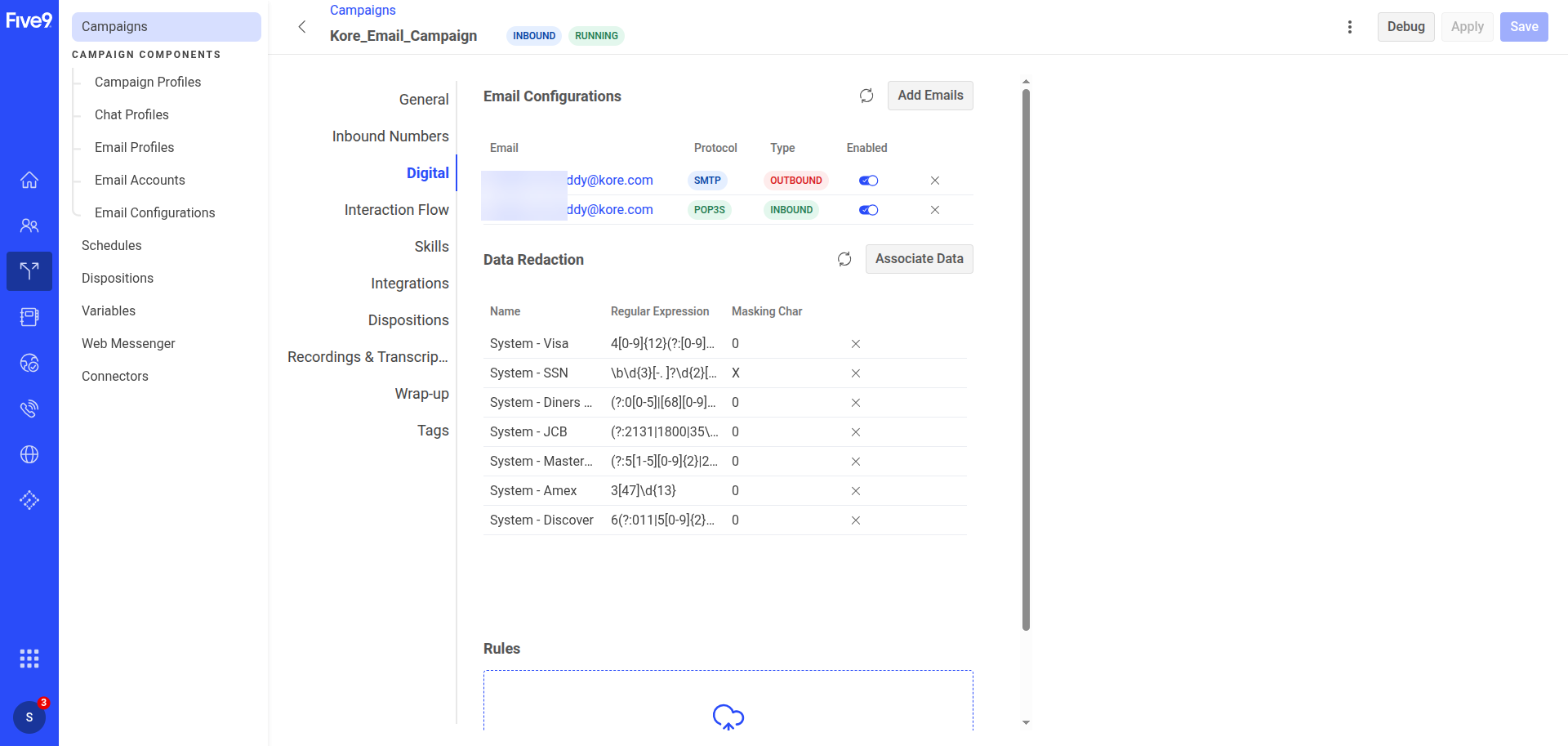1568x746 pixels.
Task: Open the diamond dots icon in sidebar
Action: 29,500
